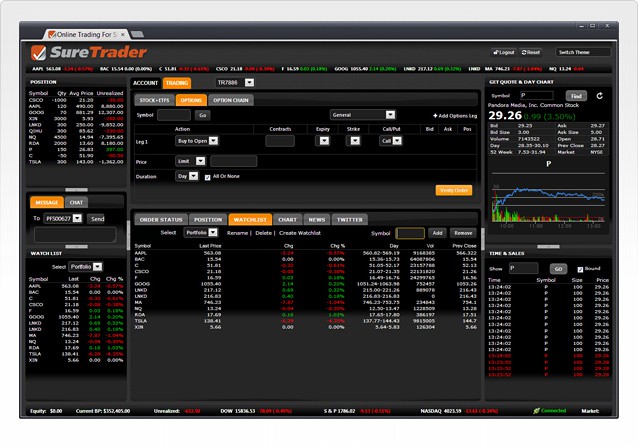Select the AAPL row in left Watch List
The width and height of the screenshot is (638, 446).
click(x=76, y=286)
